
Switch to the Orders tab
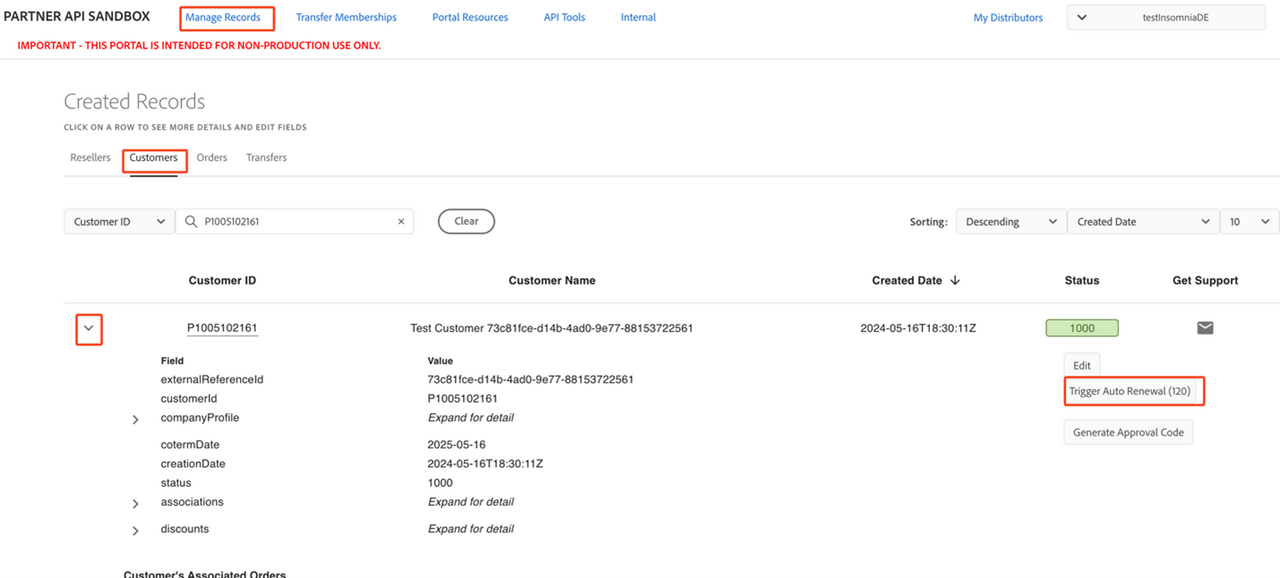pyautogui.click(x=212, y=158)
